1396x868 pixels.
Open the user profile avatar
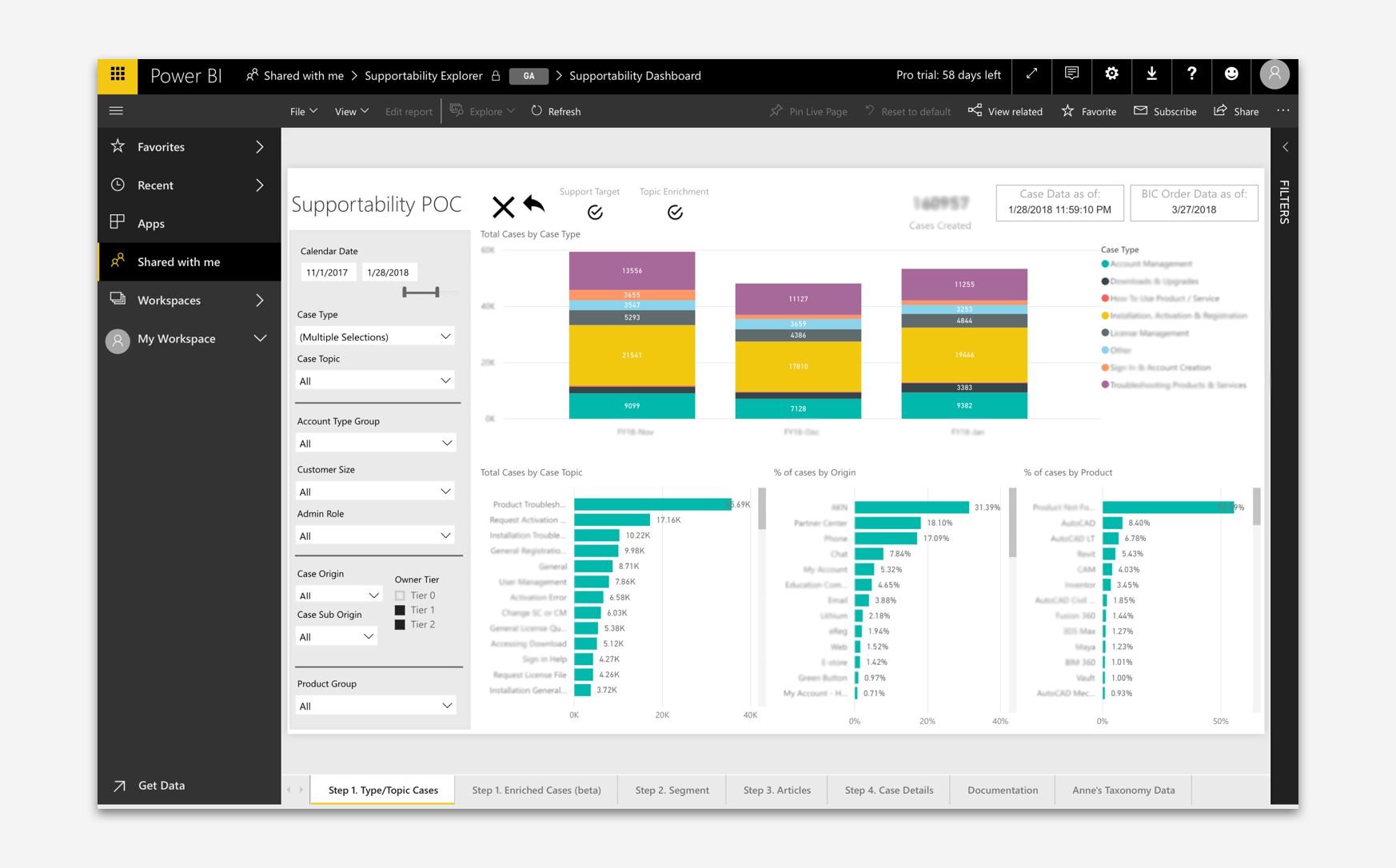coord(1274,74)
